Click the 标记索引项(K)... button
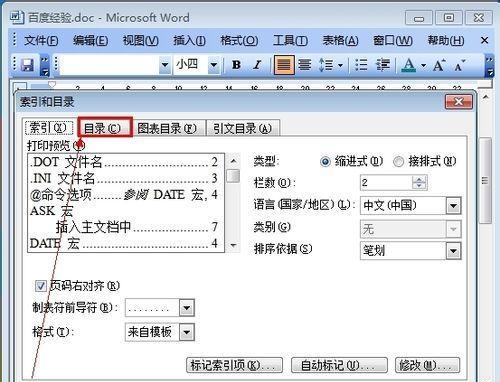This screenshot has width=500, height=382. pos(235,366)
